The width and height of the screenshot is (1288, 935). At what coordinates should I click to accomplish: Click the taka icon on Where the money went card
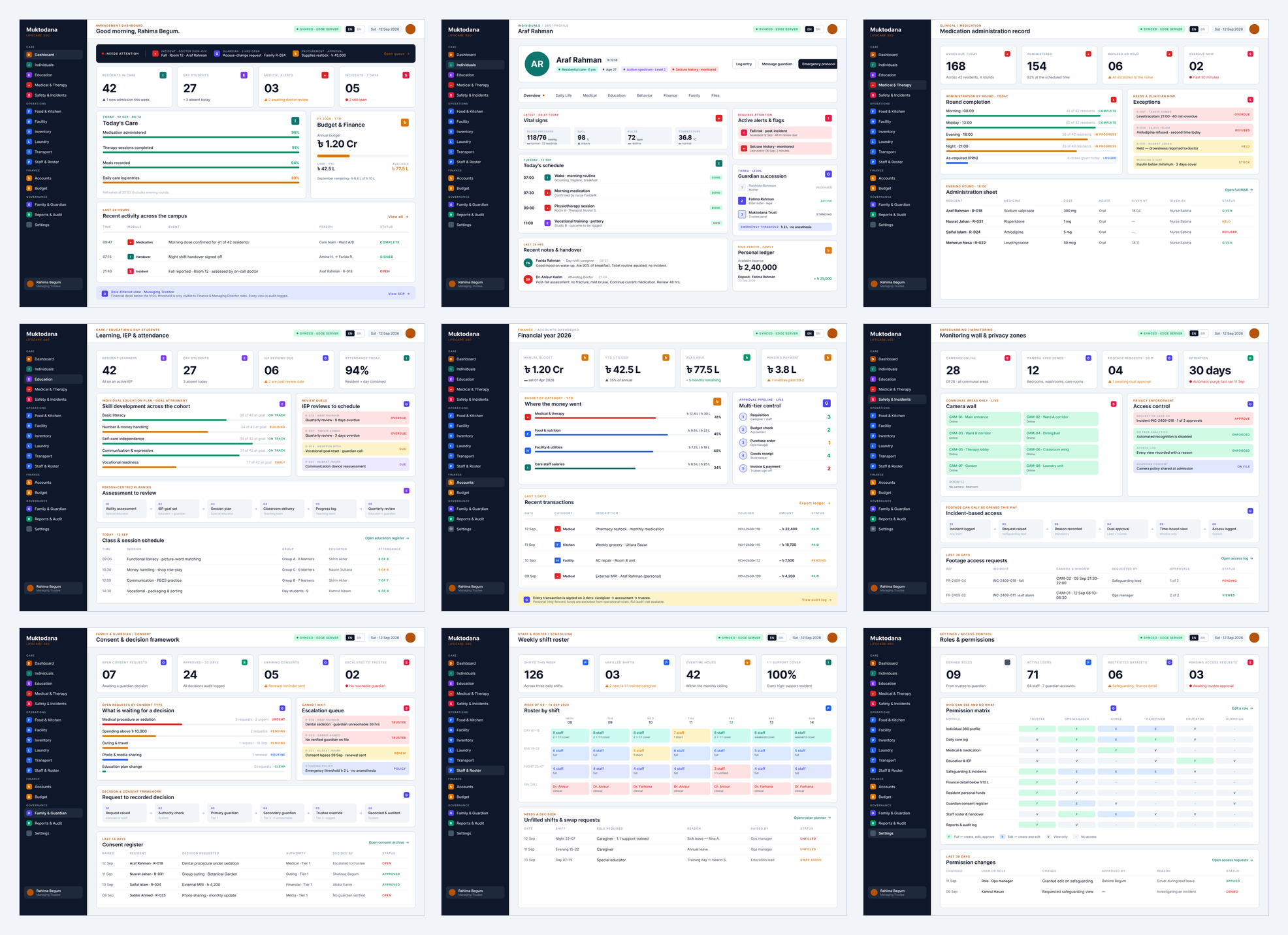click(x=717, y=402)
